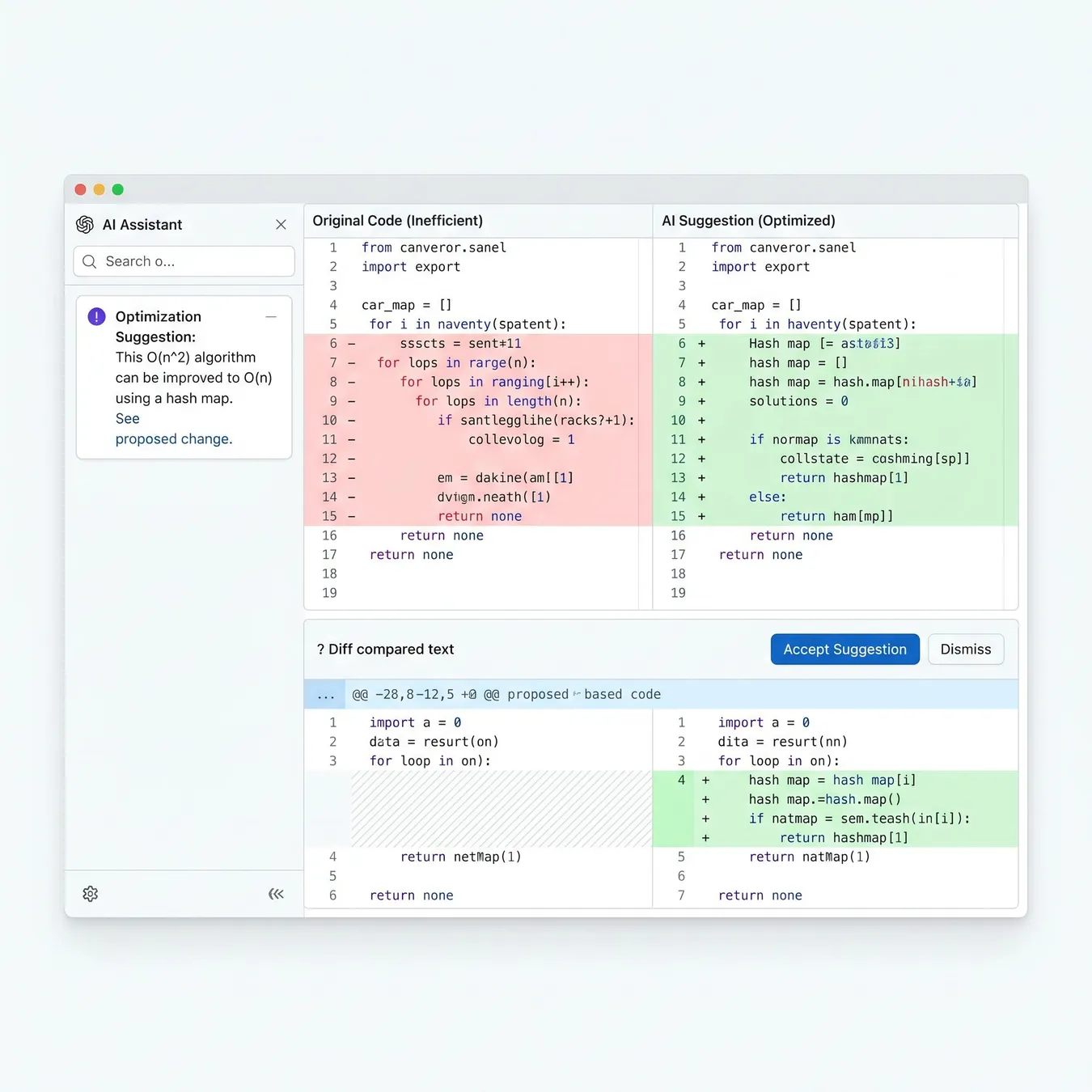Close the AI Assistant panel
The image size is (1092, 1092).
click(x=281, y=224)
